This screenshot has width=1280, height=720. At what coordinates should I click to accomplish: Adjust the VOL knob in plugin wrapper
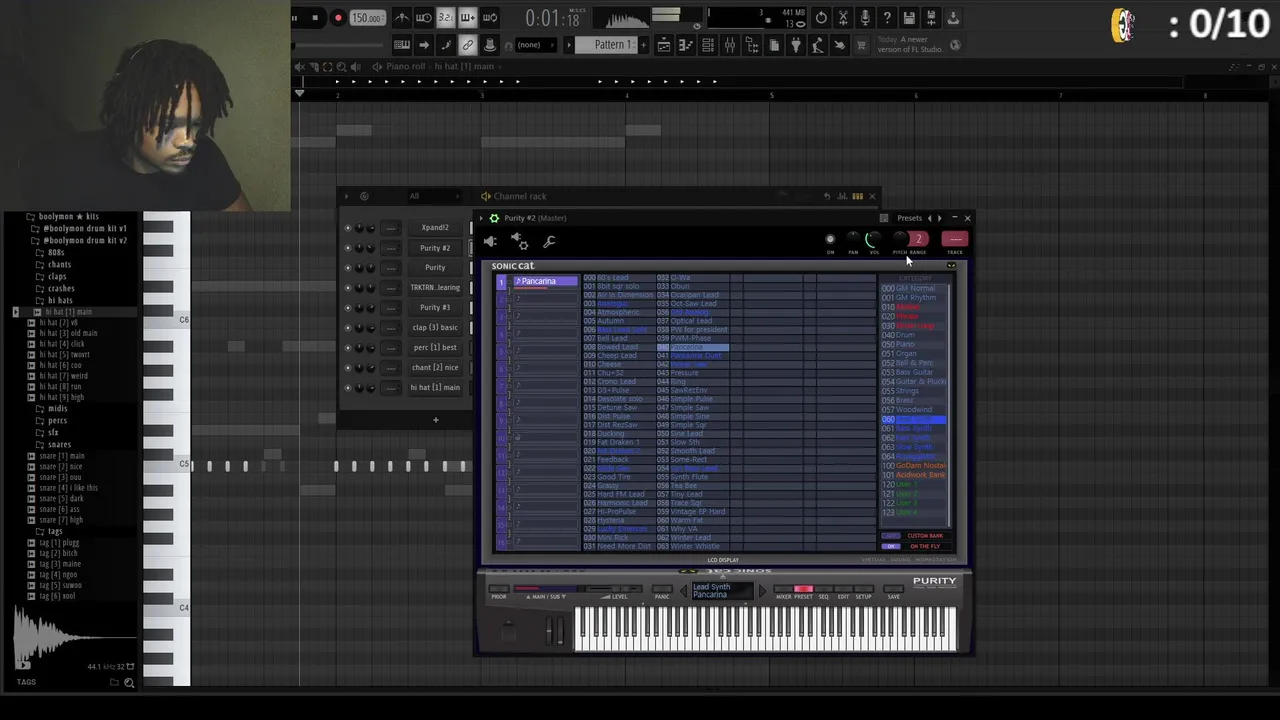pyautogui.click(x=873, y=239)
